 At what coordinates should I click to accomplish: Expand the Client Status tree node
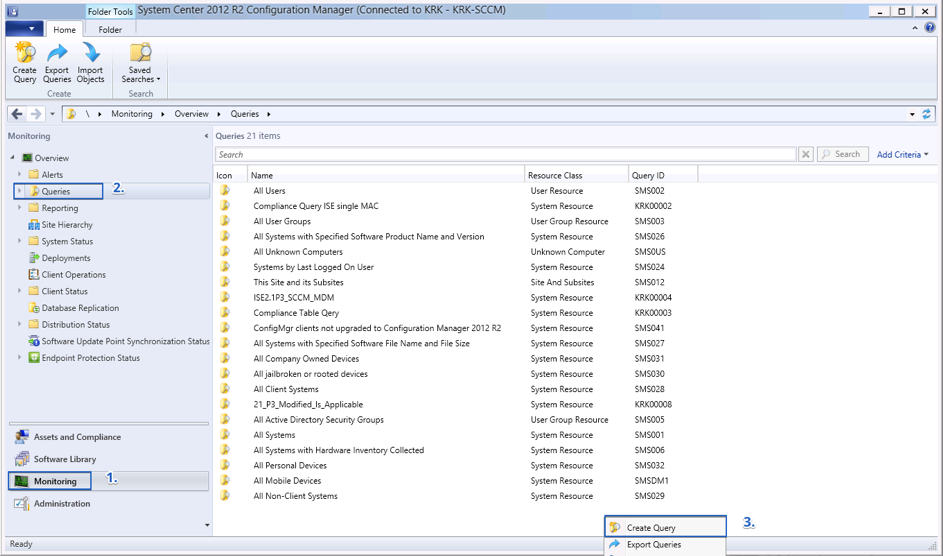pyautogui.click(x=19, y=291)
